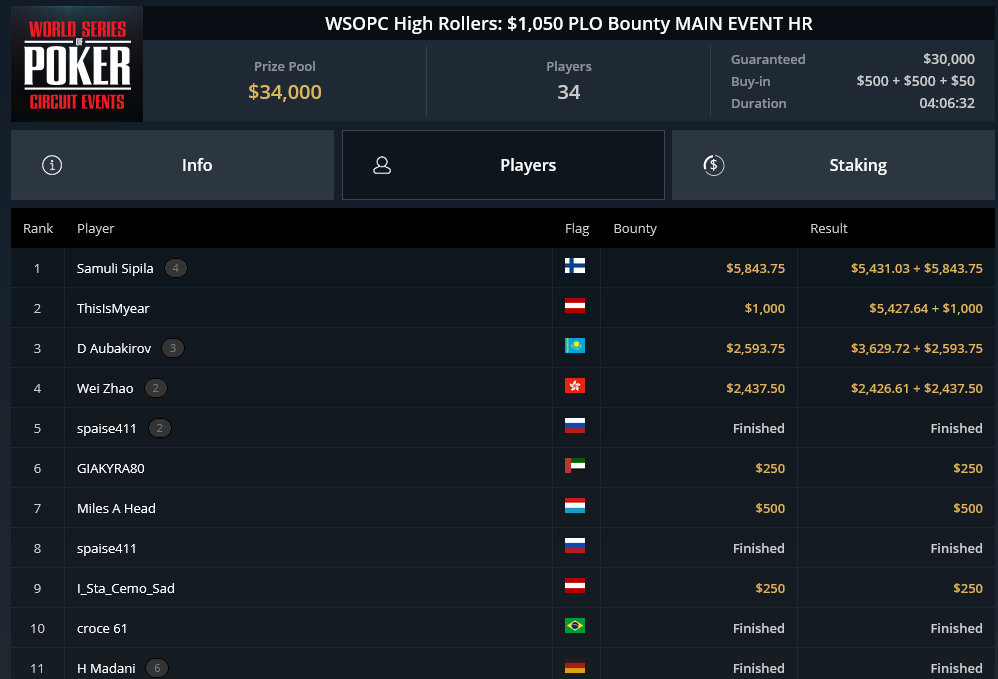Click the Staking dollar icon
This screenshot has width=998, height=679.
pos(713,165)
